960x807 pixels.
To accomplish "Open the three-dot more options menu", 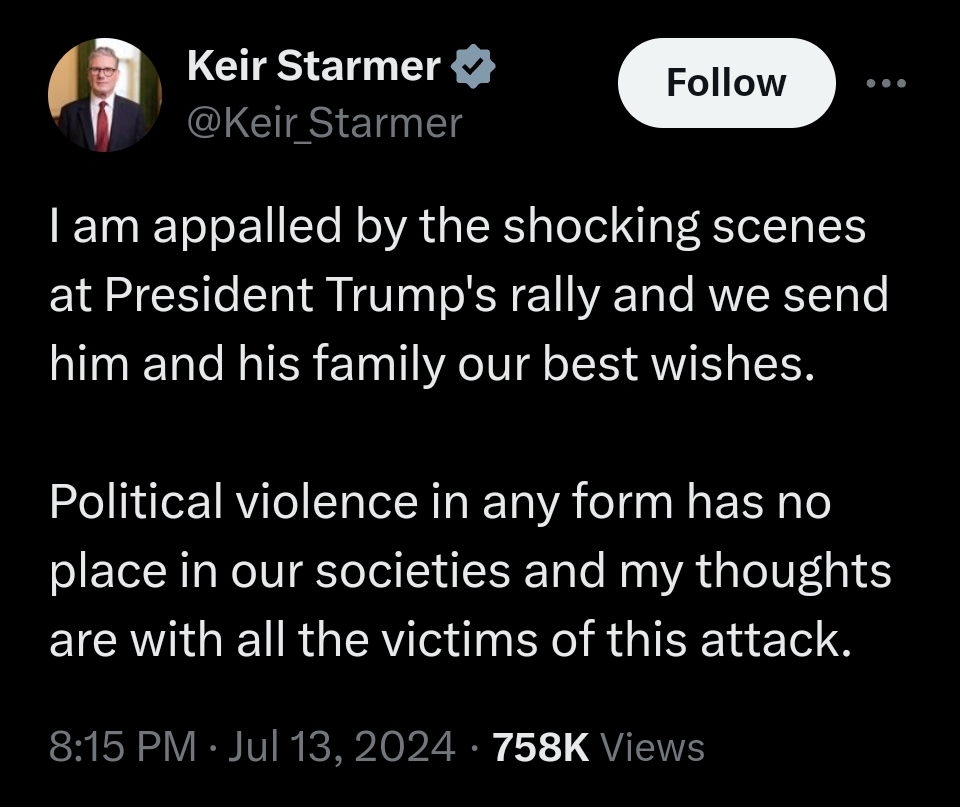I will [x=884, y=83].
